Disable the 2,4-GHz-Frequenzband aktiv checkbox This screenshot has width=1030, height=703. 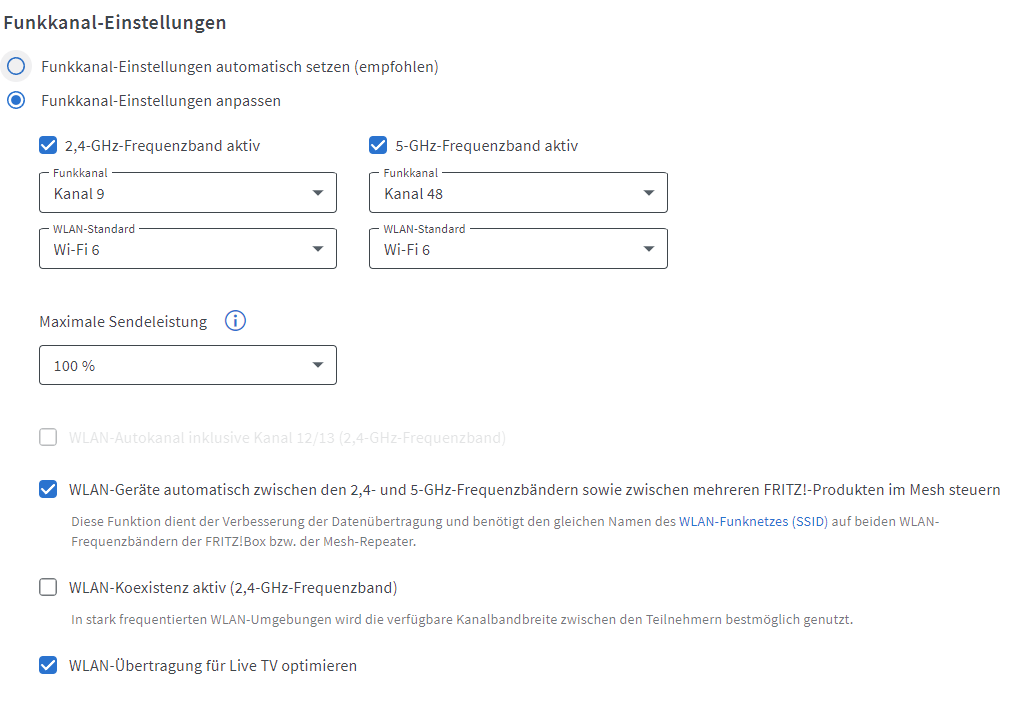pyautogui.click(x=48, y=146)
